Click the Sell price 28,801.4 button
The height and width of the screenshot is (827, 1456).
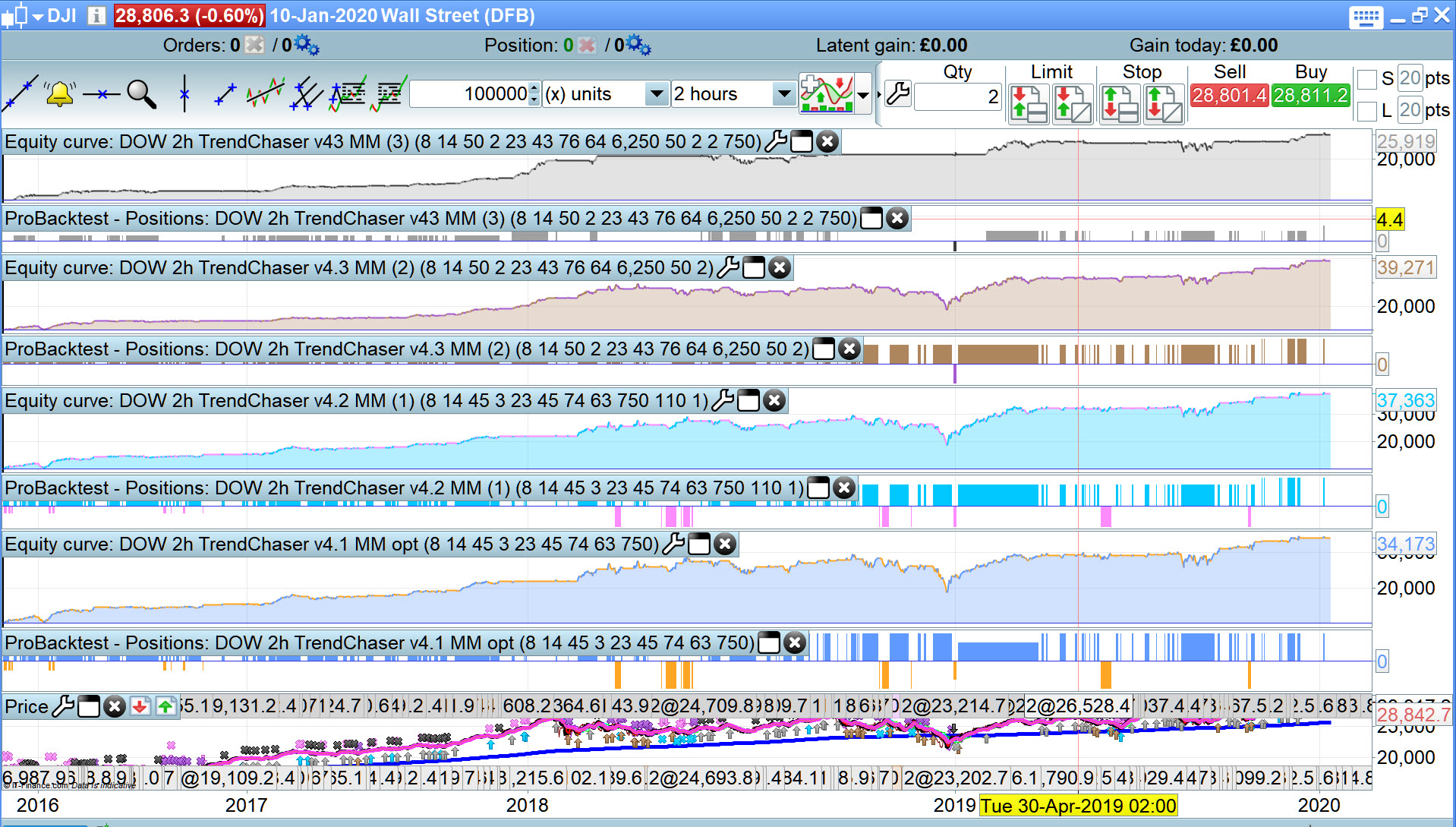tap(1229, 96)
